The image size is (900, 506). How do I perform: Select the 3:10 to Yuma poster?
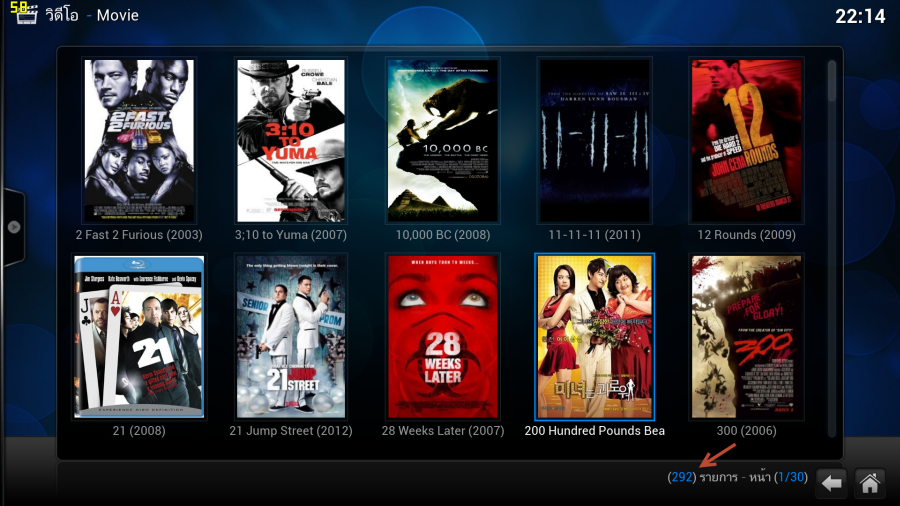click(x=291, y=141)
